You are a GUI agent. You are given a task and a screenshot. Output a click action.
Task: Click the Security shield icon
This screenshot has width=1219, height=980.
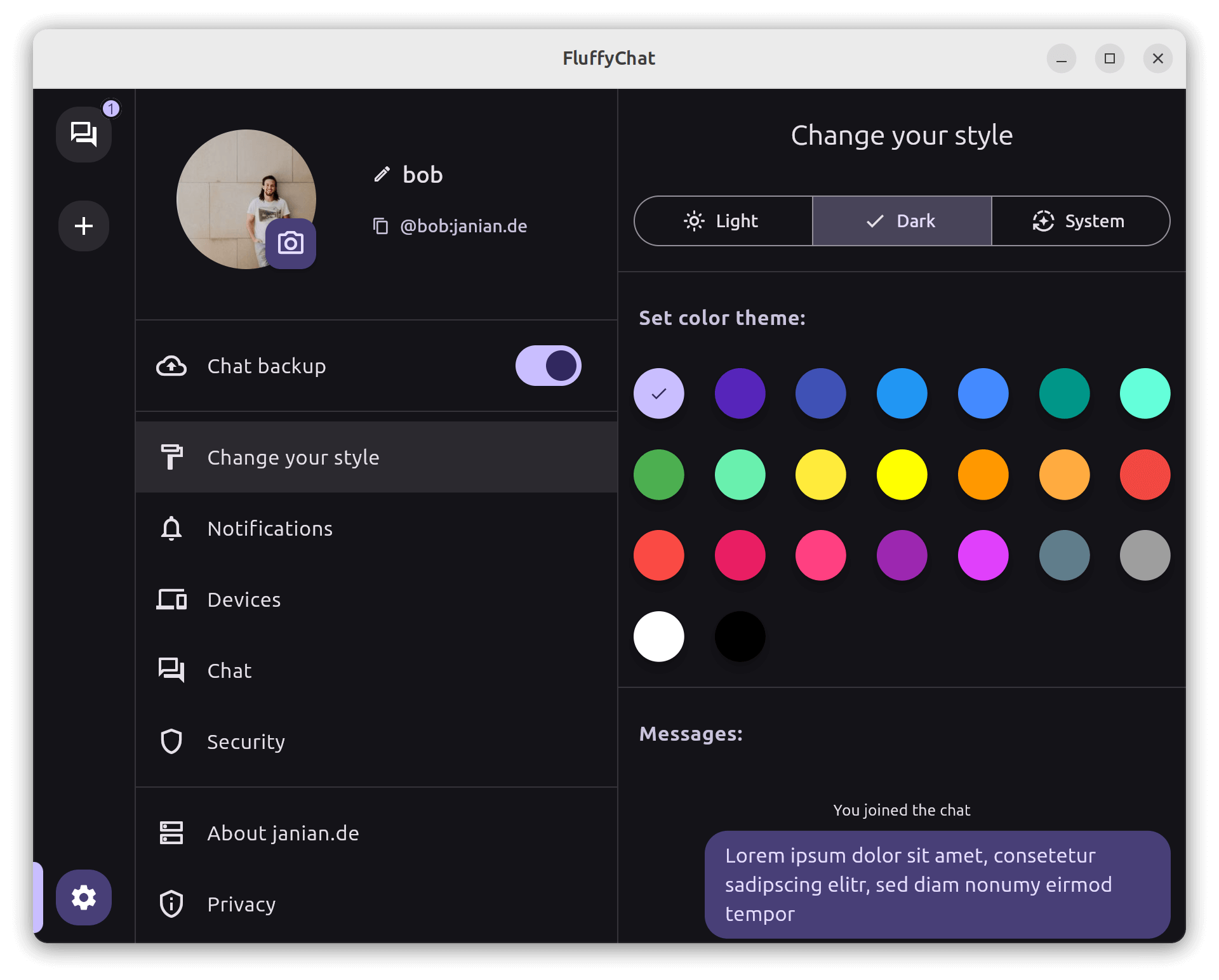point(170,741)
